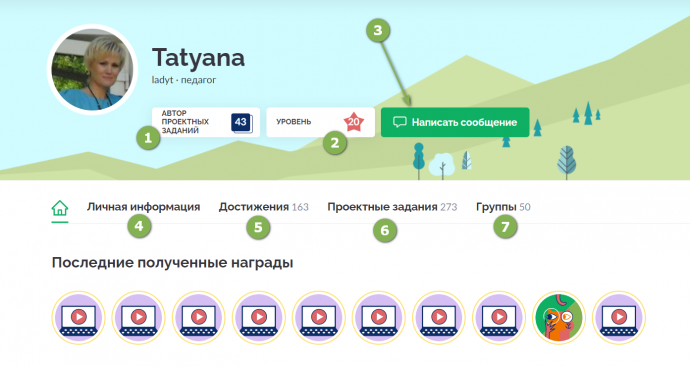
Task: Switch to the Личная информация tab
Action: (143, 207)
